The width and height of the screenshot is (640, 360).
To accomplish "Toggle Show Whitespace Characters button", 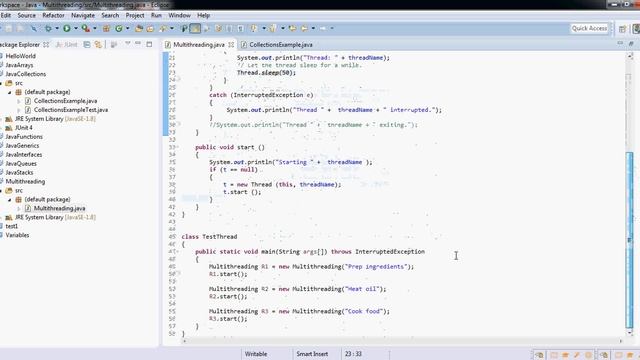I will [x=240, y=28].
